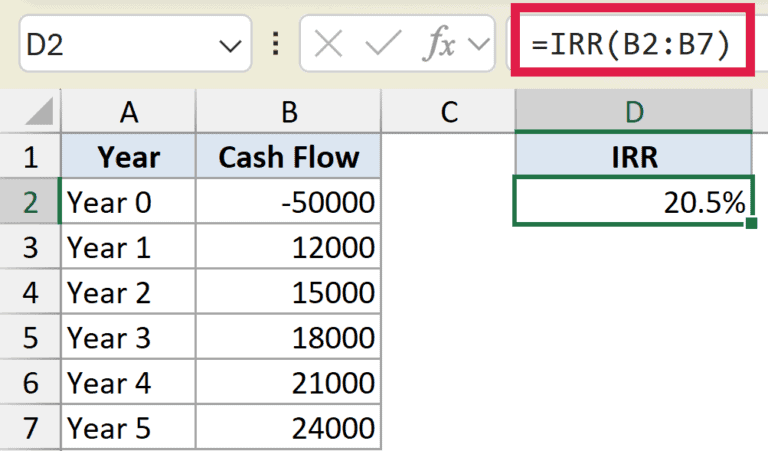Screen dimensions: 768x451
Task: Click the Cancel (X) formula icon
Action: click(x=328, y=44)
